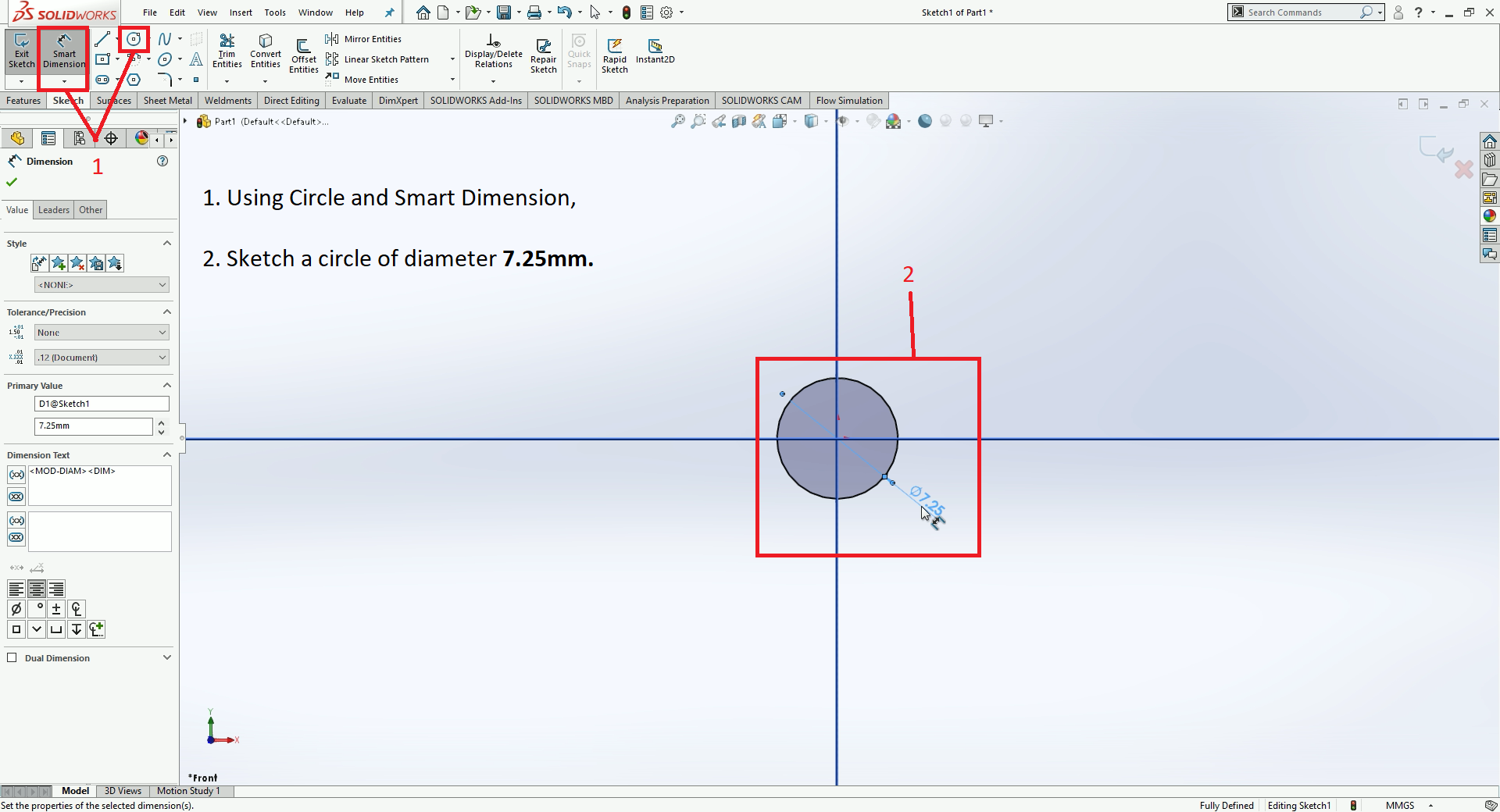Open the Leaders tab in Dimension panel

[54, 209]
